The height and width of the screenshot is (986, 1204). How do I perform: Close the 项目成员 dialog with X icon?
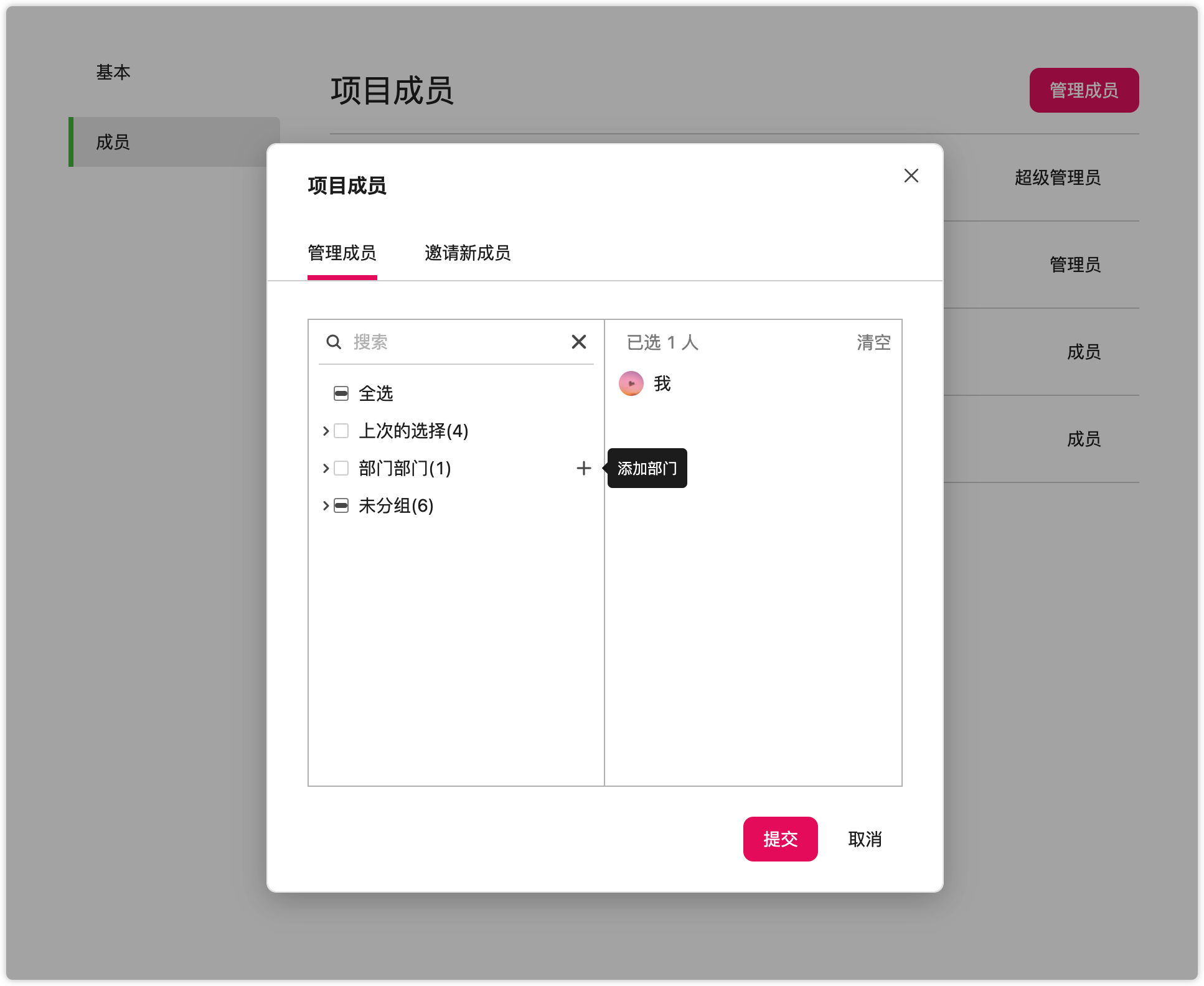click(x=911, y=176)
